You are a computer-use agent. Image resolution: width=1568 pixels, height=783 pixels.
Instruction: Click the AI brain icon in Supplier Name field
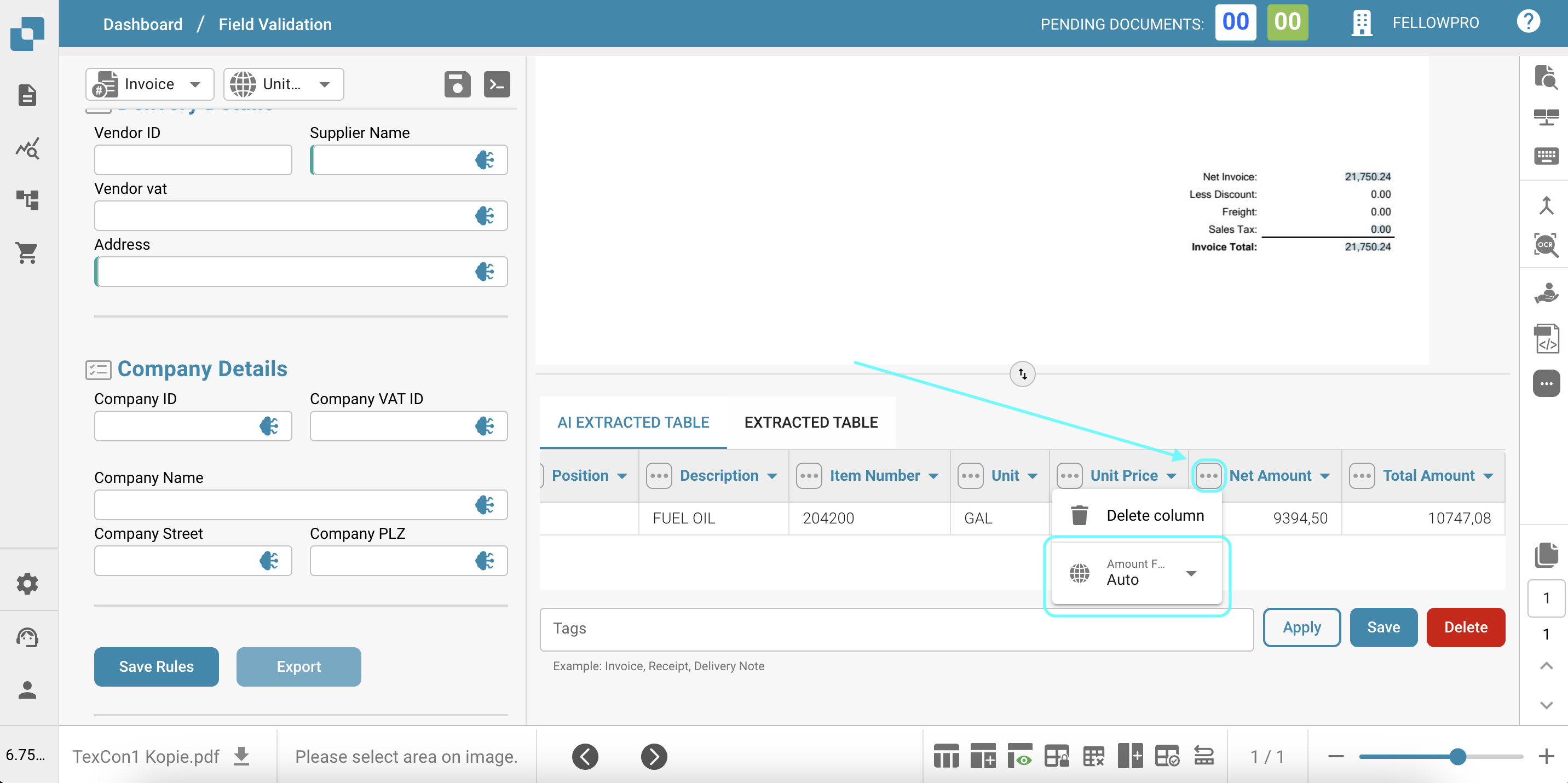pyautogui.click(x=485, y=160)
